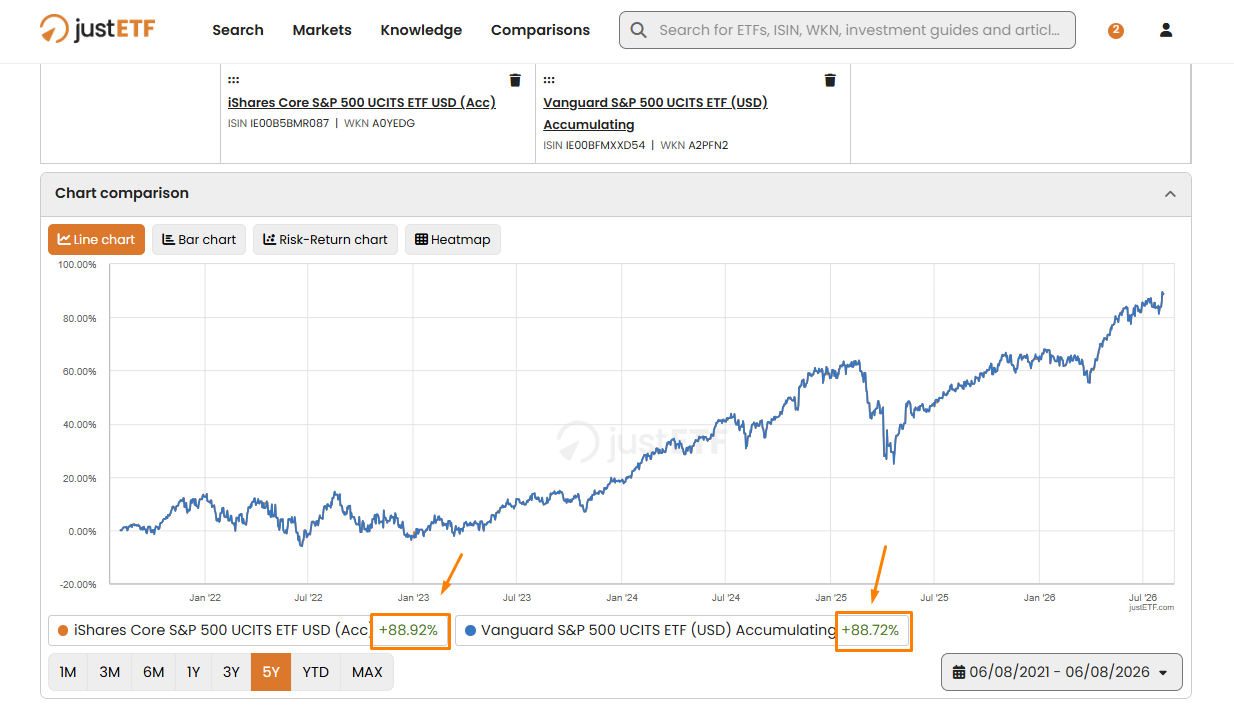Image resolution: width=1234 pixels, height=707 pixels.
Task: Open the Markets menu
Action: click(322, 30)
